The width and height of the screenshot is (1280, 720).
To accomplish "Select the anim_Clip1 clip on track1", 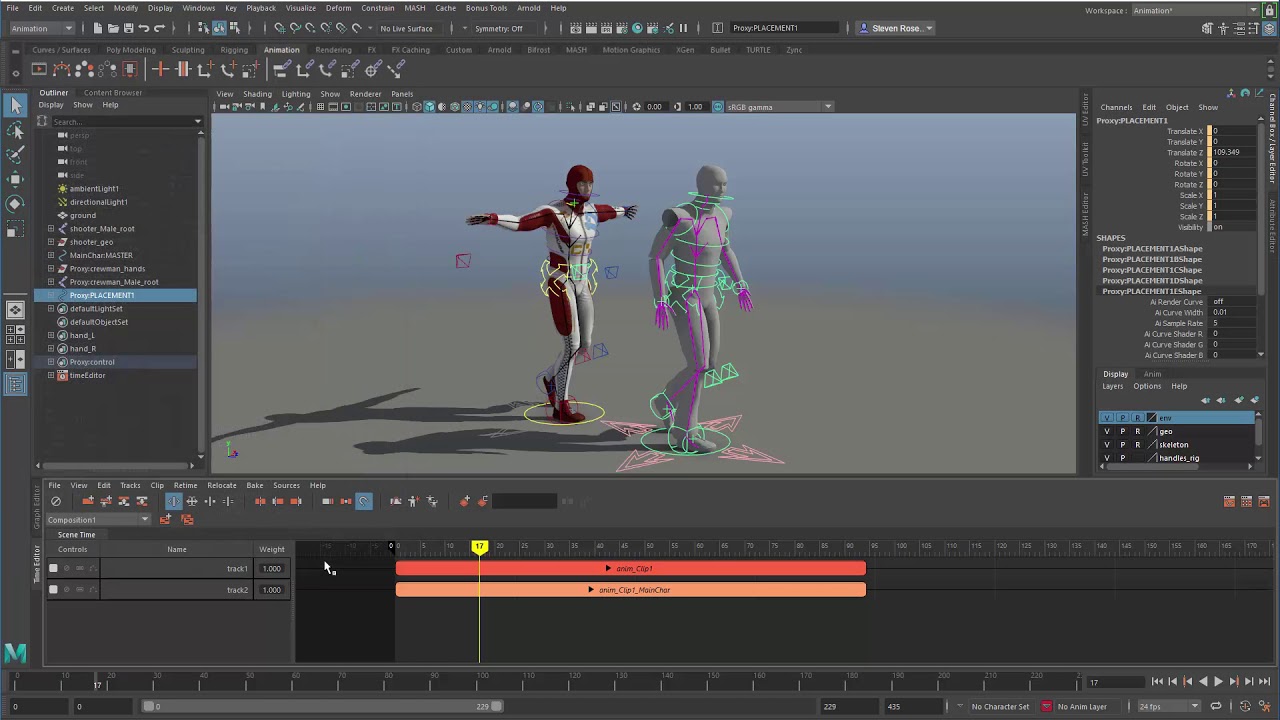I will (631, 568).
